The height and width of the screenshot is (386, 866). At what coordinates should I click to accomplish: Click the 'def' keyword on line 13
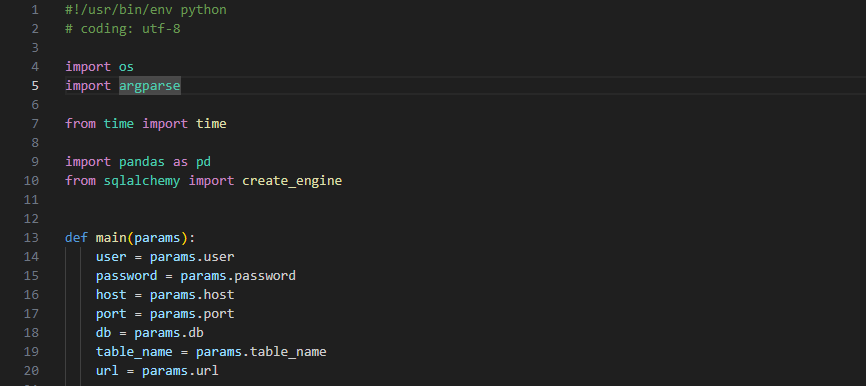coord(76,238)
